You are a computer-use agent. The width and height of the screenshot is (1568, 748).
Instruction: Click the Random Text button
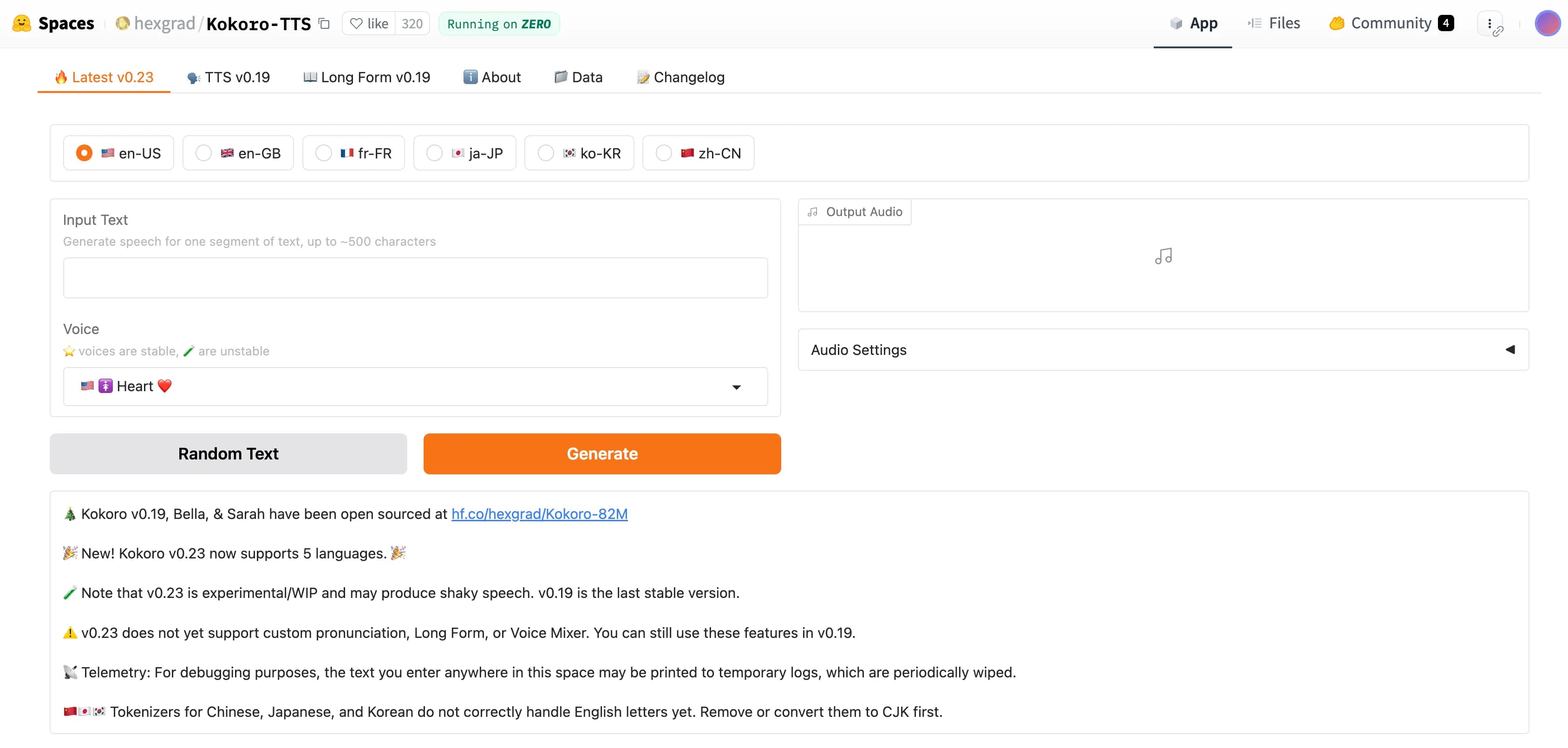[x=228, y=454]
